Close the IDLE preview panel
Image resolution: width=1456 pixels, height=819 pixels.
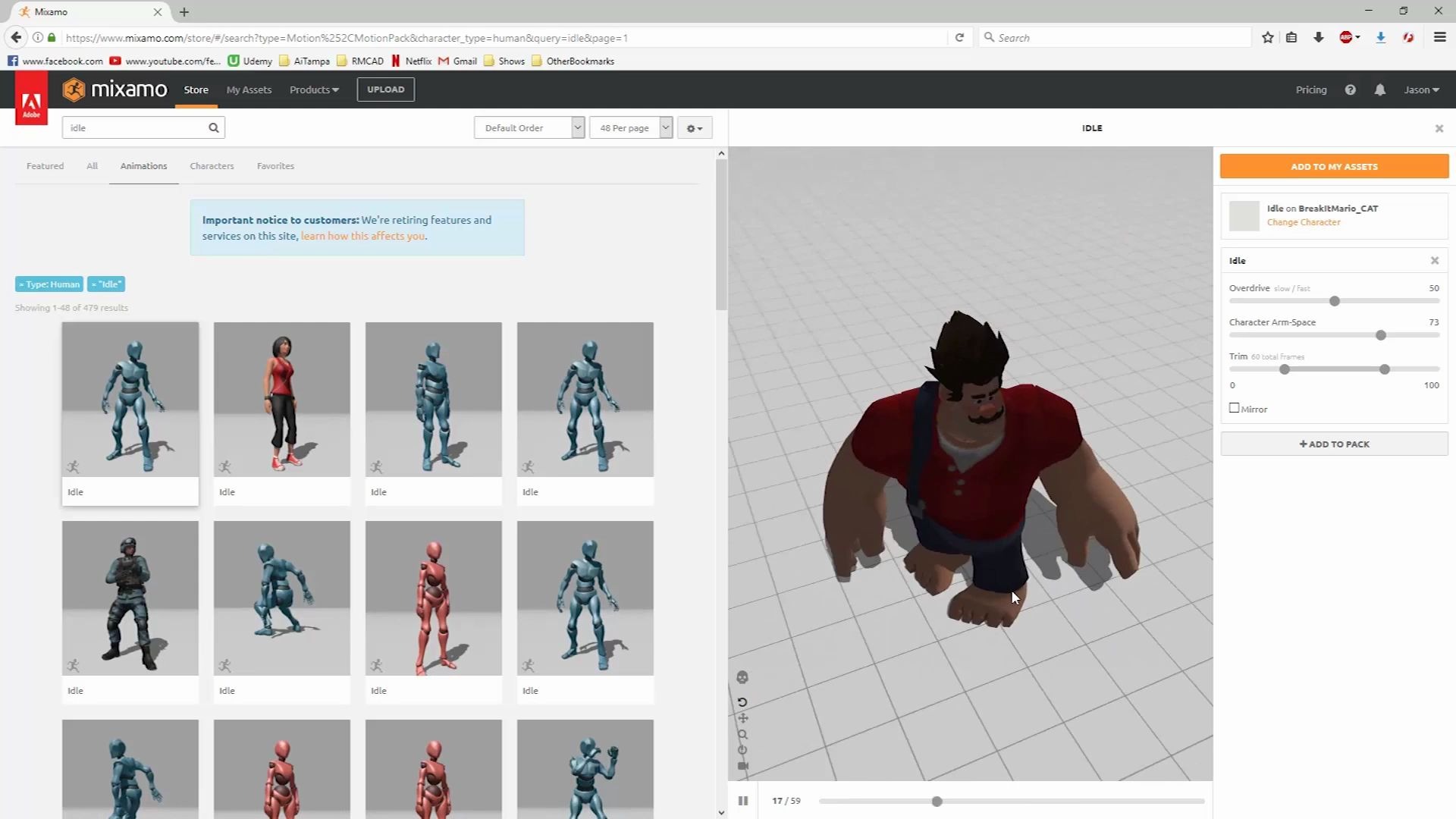click(x=1439, y=128)
